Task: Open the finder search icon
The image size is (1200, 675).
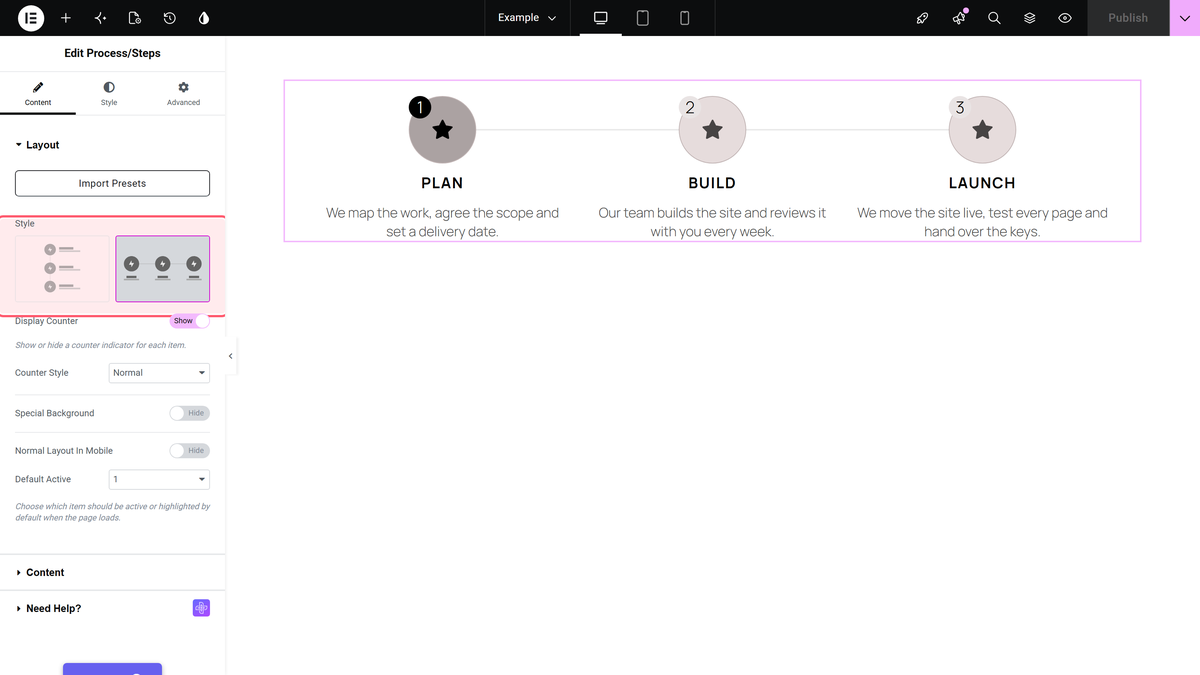Action: click(x=994, y=18)
